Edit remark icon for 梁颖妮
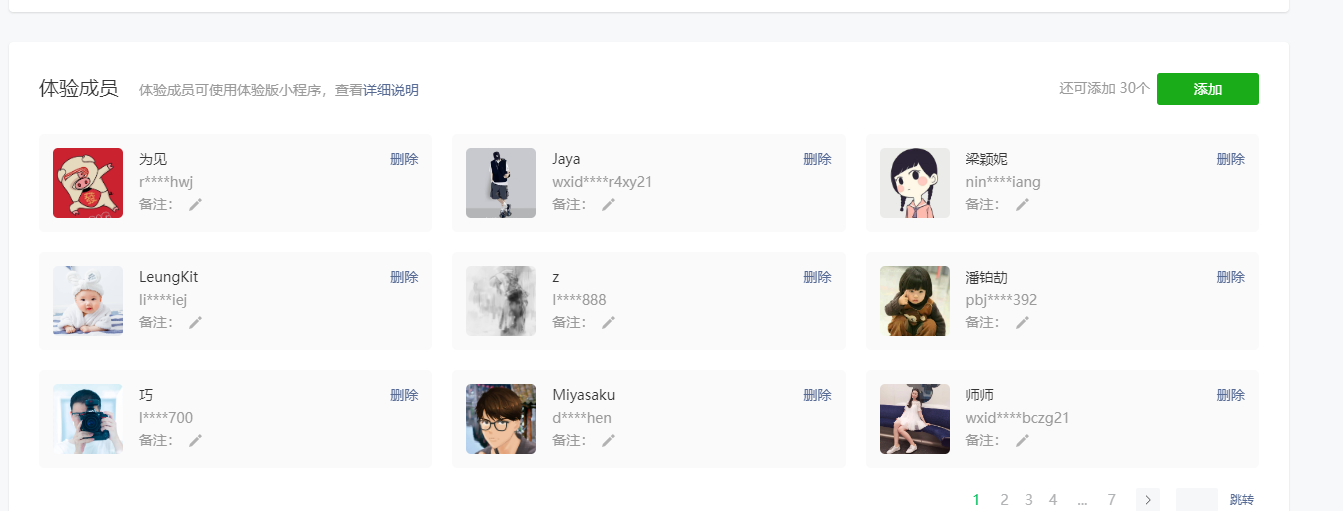 point(1022,204)
